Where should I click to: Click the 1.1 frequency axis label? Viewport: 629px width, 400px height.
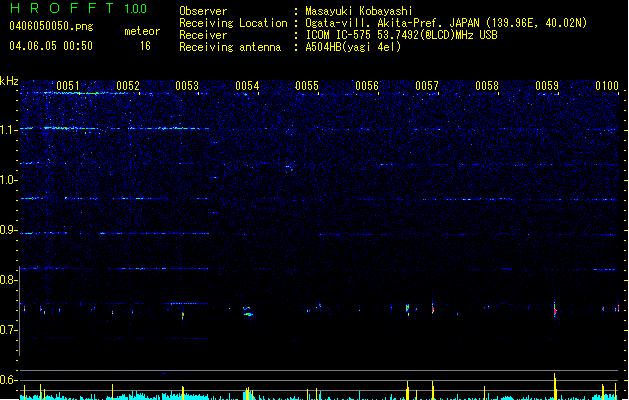click(8, 130)
